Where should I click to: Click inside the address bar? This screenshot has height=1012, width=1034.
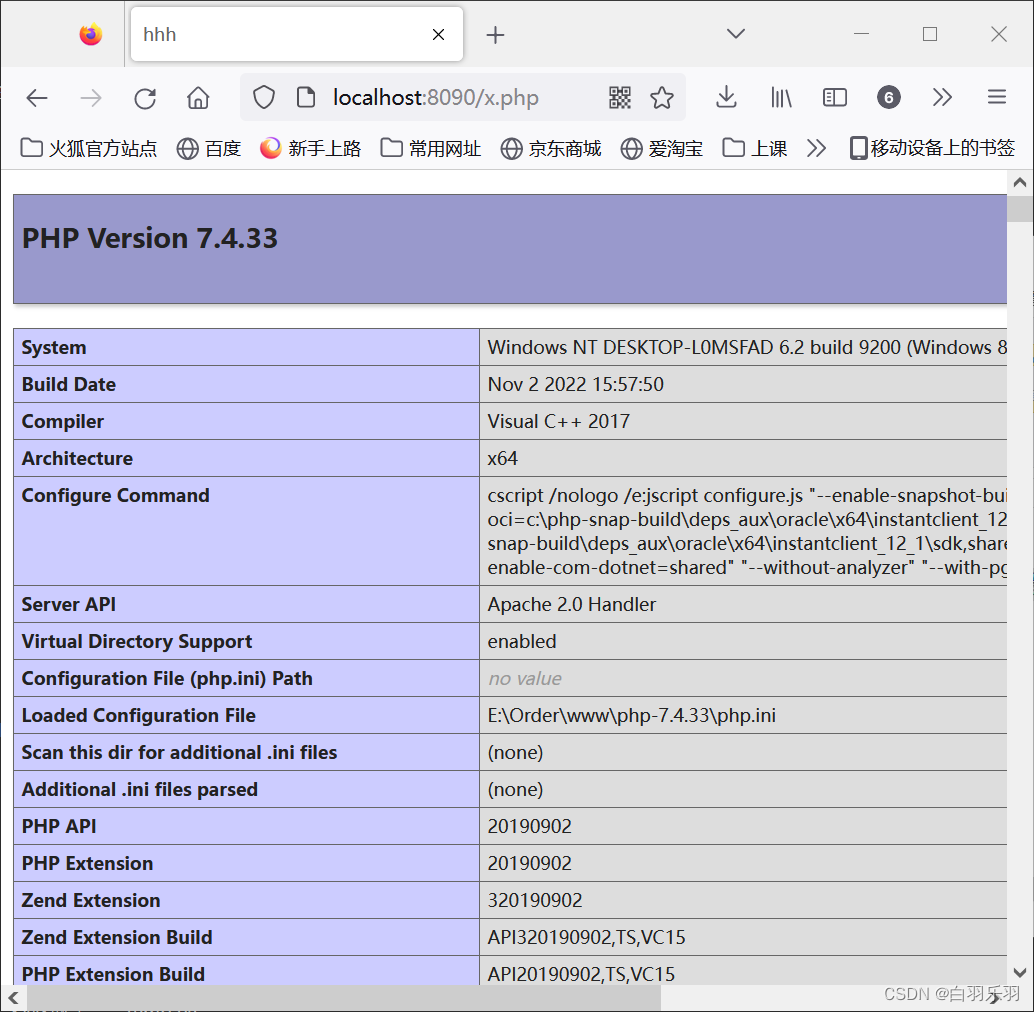click(x=450, y=97)
